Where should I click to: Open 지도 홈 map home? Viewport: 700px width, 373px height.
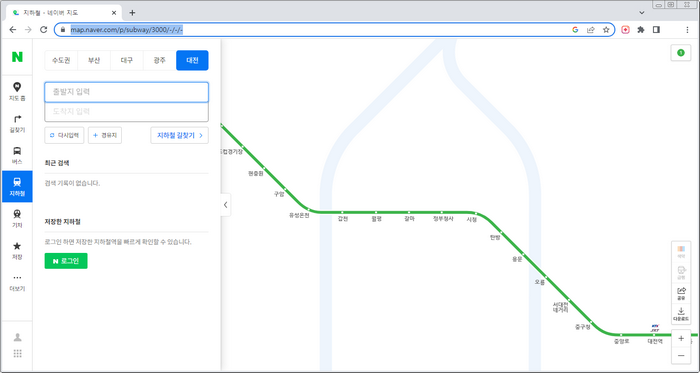click(17, 91)
